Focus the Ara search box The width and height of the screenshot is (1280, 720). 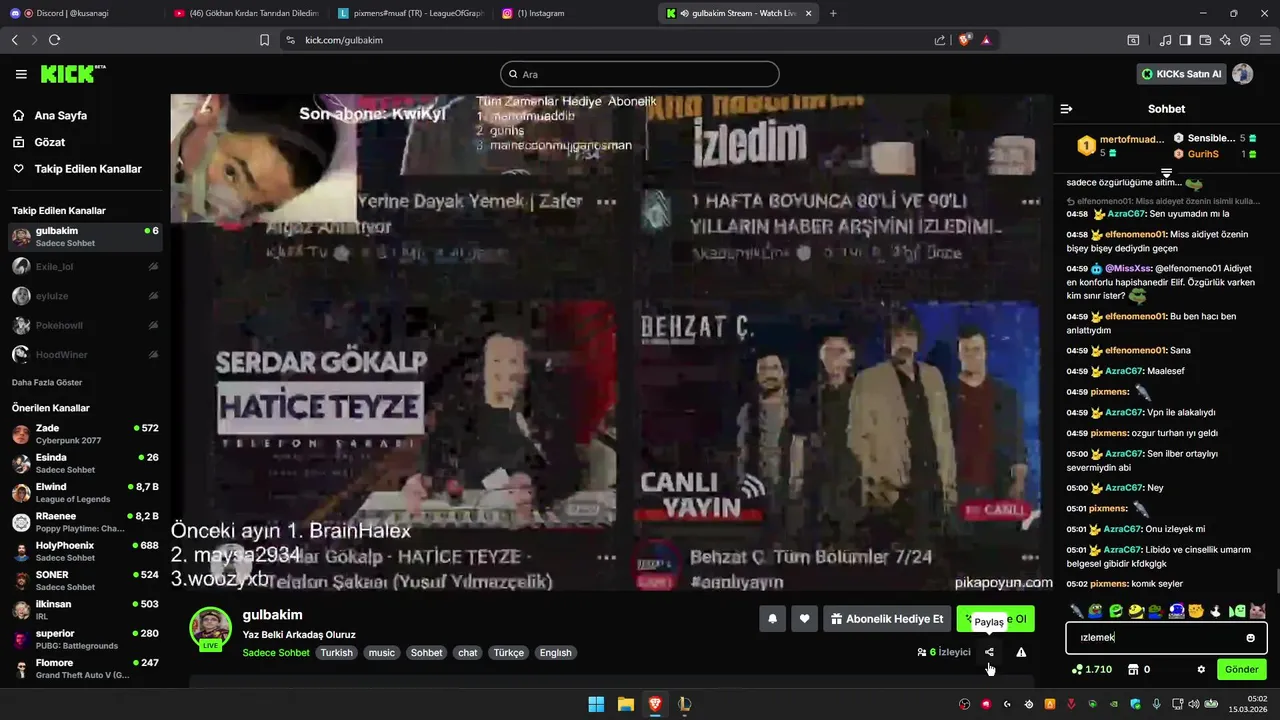[640, 74]
